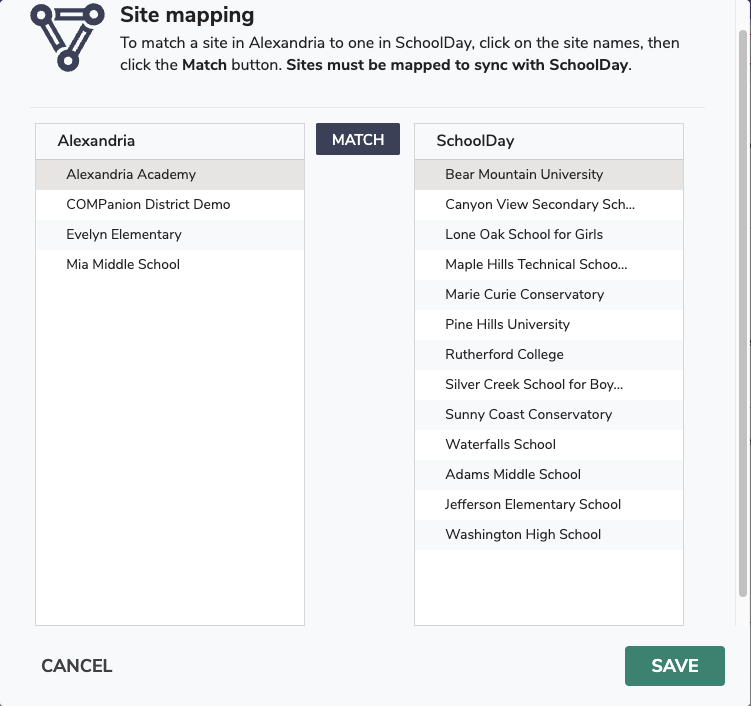Select Sunny Coast Conservatory
The height and width of the screenshot is (706, 751).
click(x=549, y=415)
